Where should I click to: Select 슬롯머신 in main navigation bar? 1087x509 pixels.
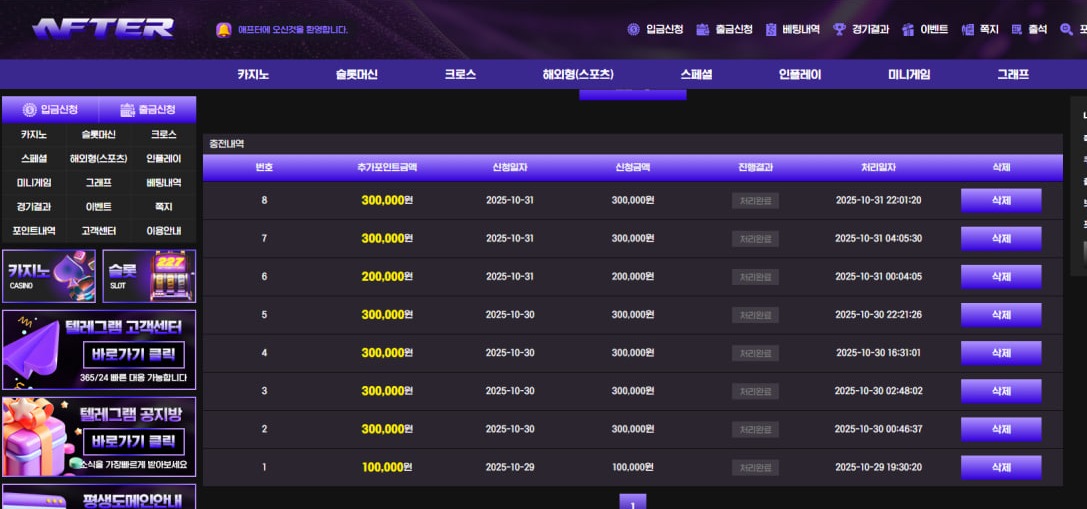pos(356,75)
